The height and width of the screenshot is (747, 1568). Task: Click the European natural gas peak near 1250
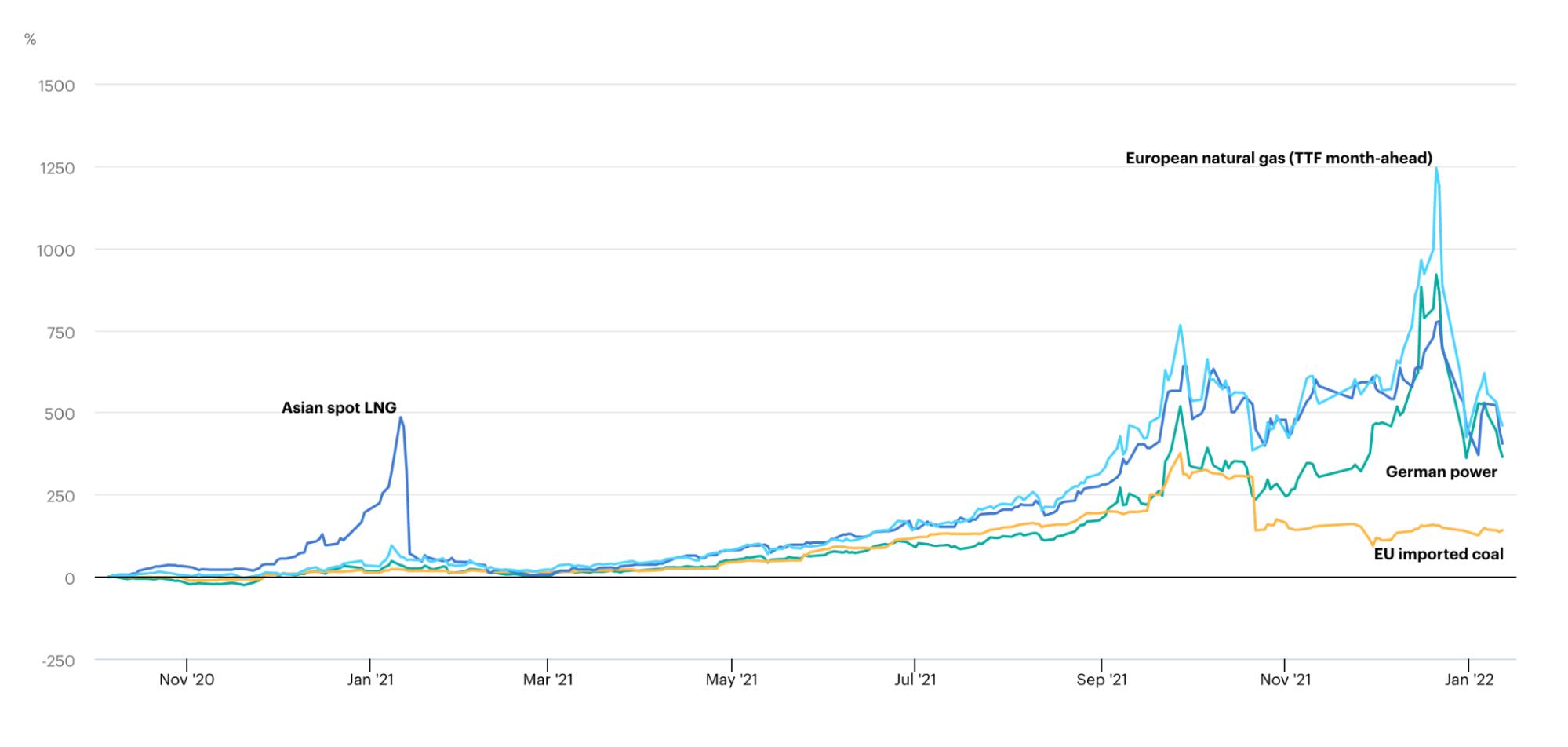[1436, 168]
